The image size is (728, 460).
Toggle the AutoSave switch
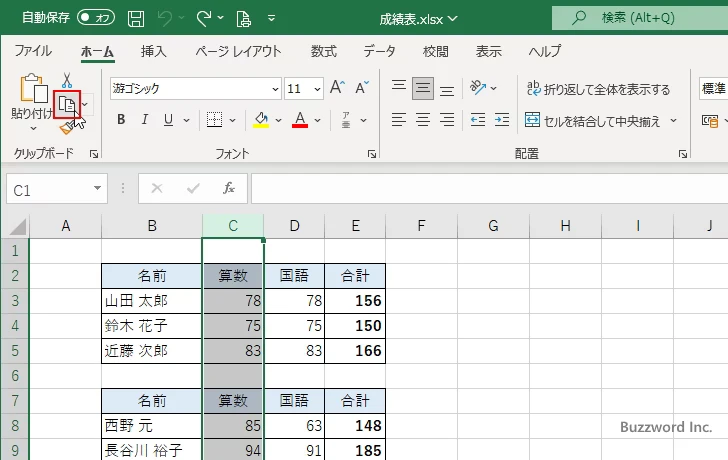(96, 18)
